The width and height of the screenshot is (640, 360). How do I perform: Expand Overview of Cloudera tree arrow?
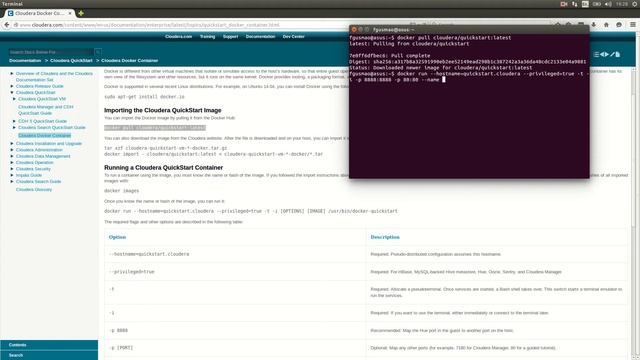[x=12, y=73]
